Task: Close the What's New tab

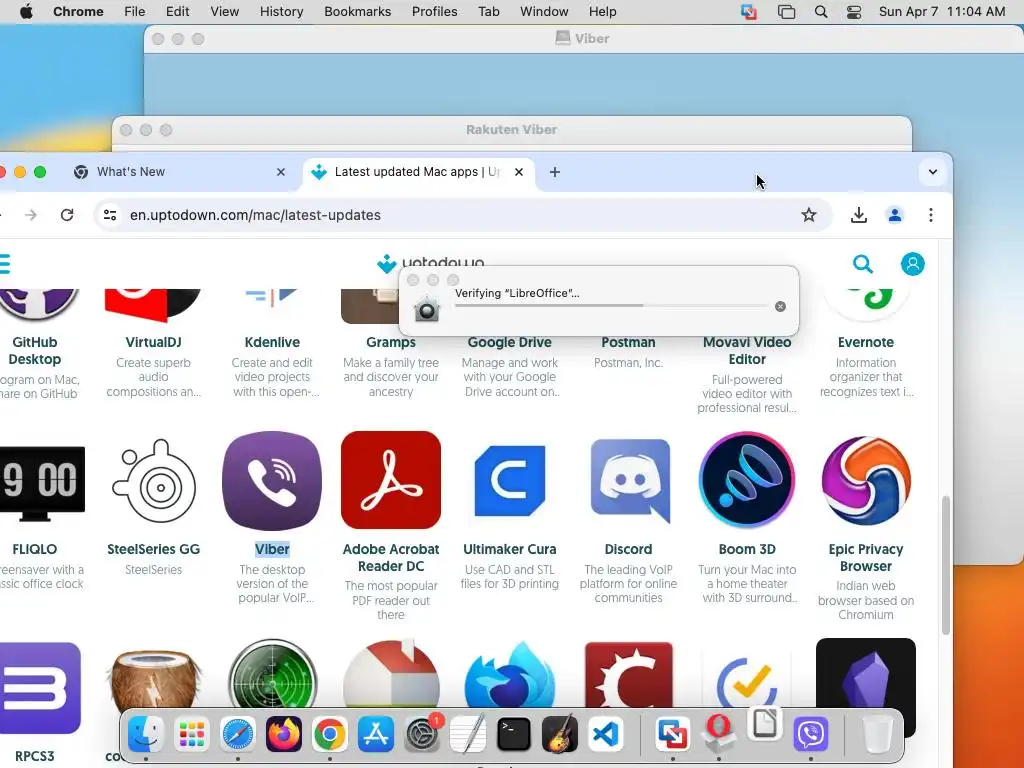Action: coord(281,172)
